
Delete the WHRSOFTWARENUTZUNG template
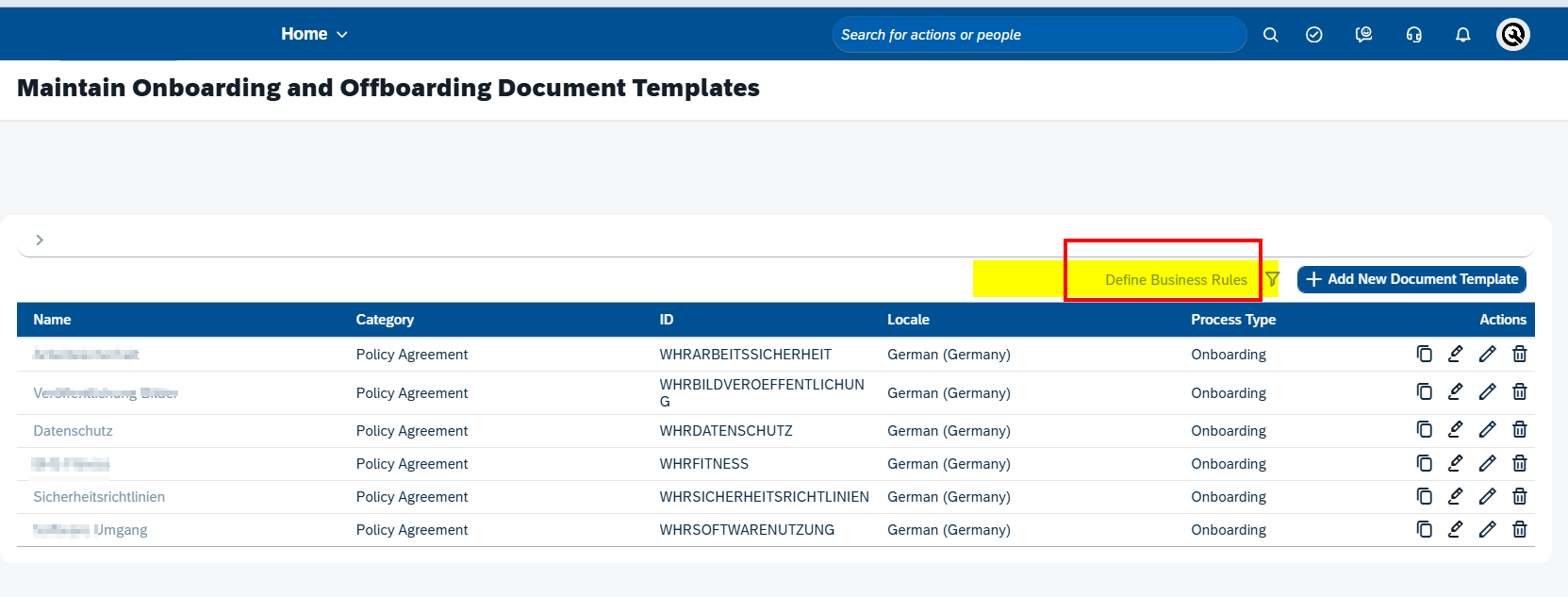[x=1519, y=529]
